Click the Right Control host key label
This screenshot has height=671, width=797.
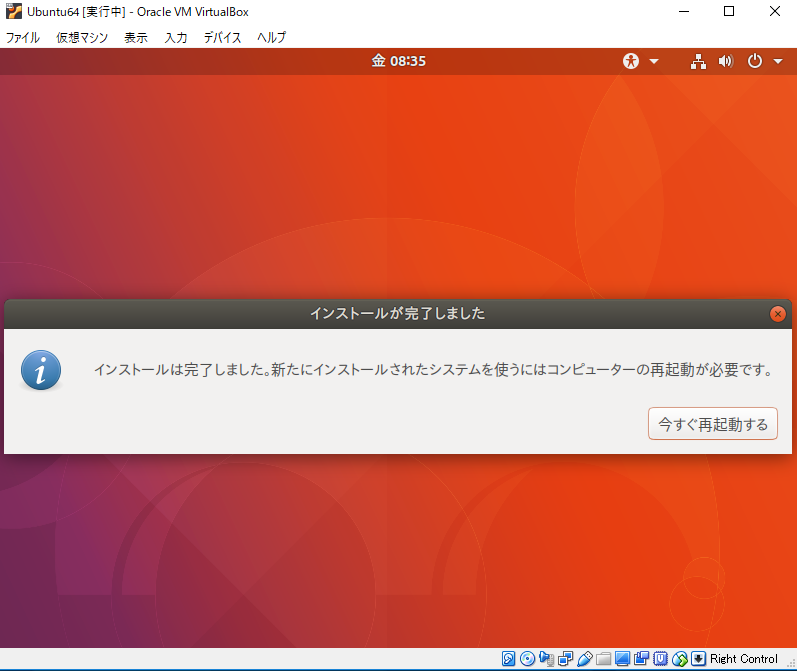(x=744, y=659)
